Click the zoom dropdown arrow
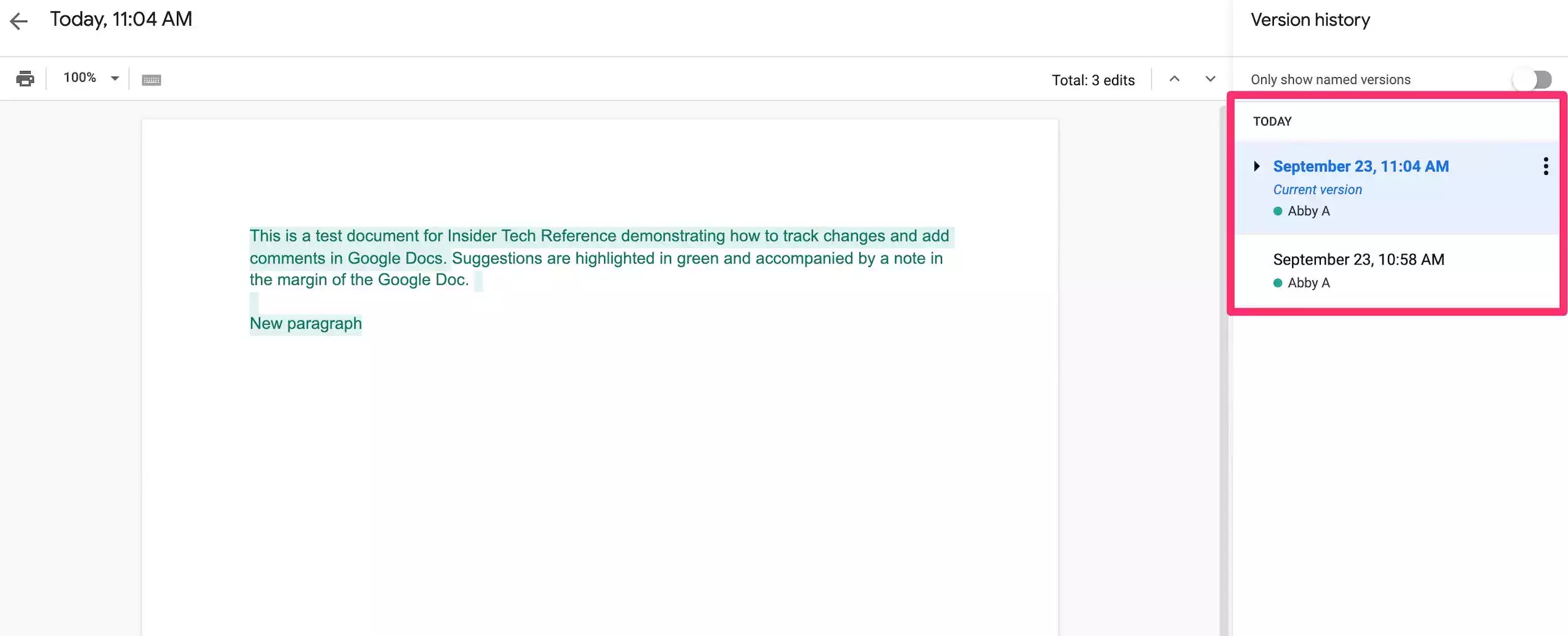 click(x=115, y=79)
